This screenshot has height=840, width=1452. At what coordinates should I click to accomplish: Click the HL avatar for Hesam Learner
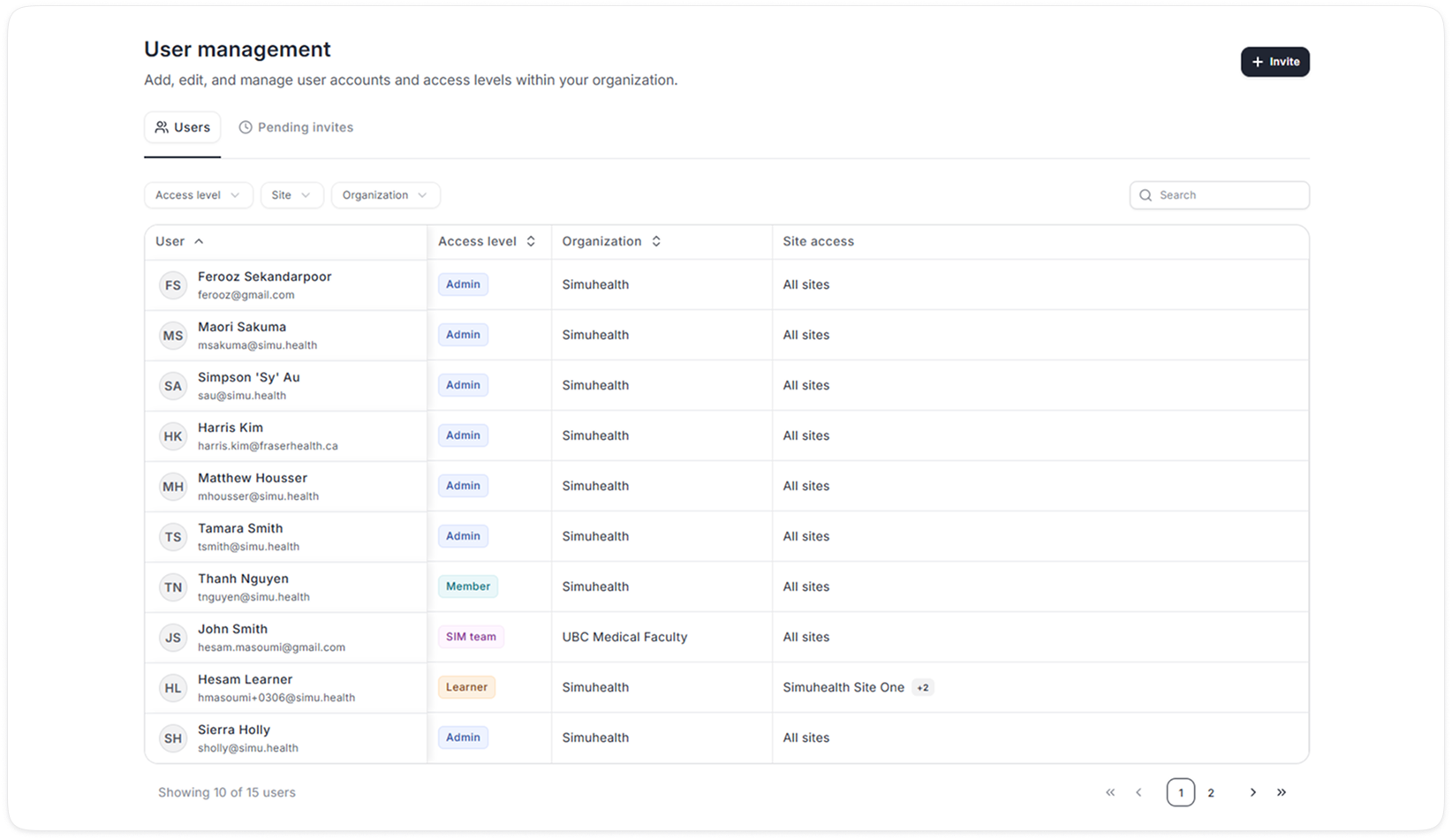tap(173, 688)
